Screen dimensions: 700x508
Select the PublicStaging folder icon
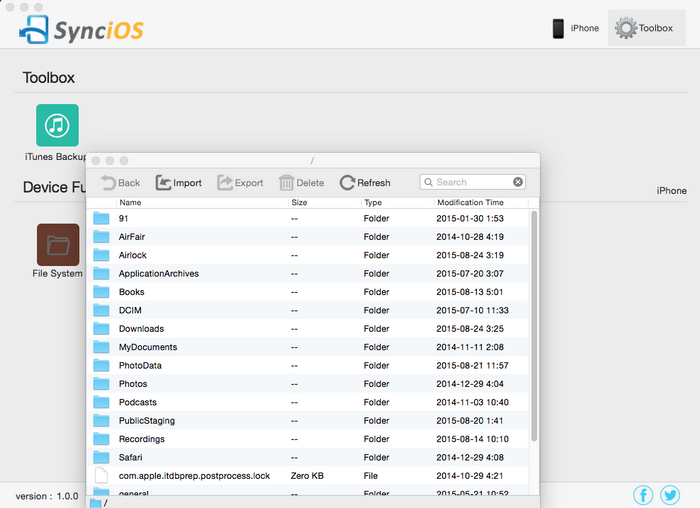pos(101,421)
